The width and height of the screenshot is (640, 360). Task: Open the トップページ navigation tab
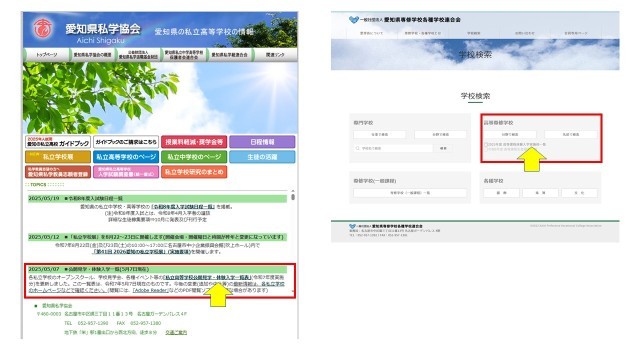(x=47, y=55)
